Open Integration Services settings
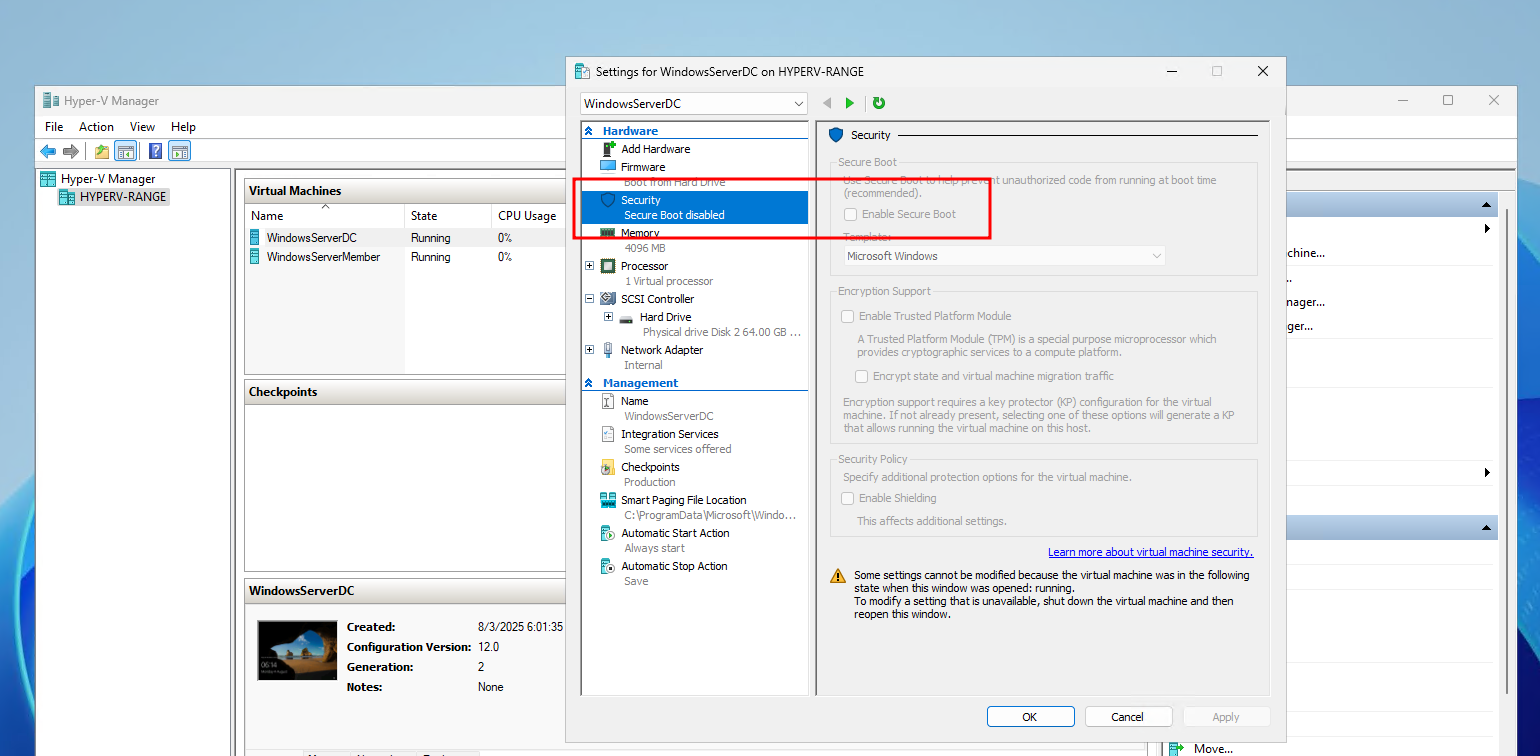The height and width of the screenshot is (756, 1540). 669,434
